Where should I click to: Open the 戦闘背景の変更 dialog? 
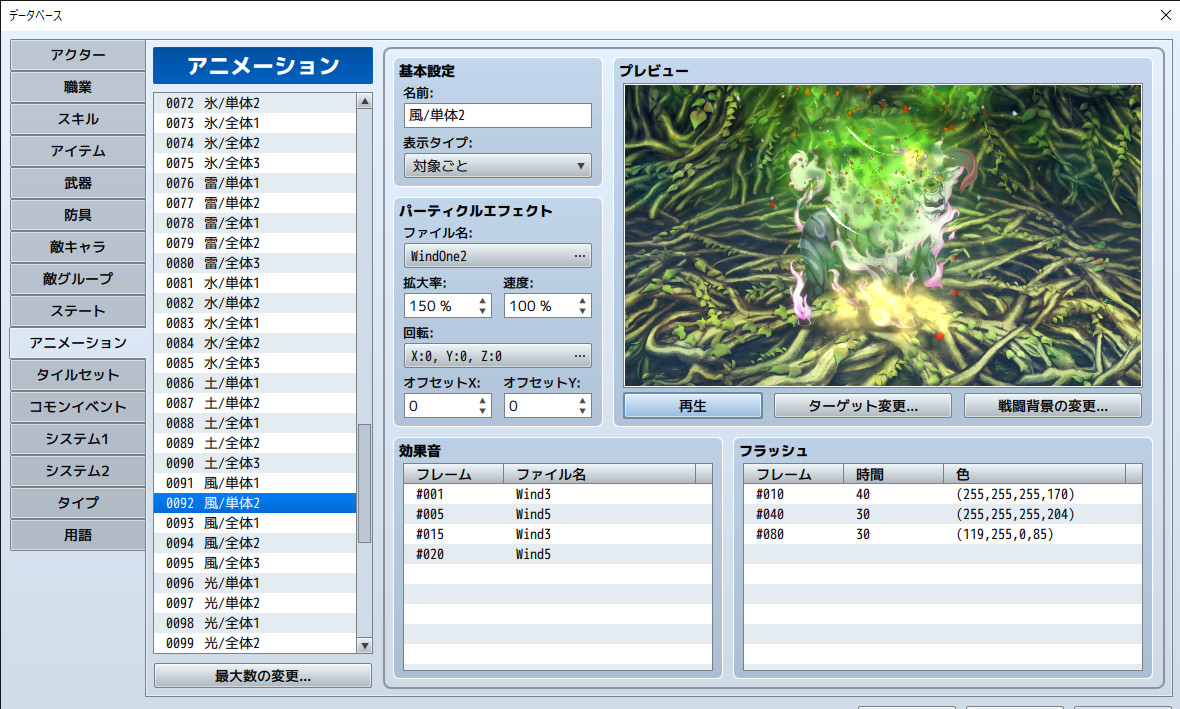[1052, 404]
